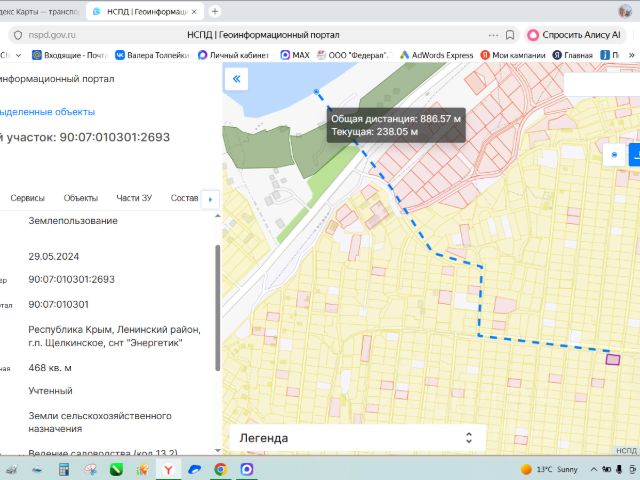This screenshot has width=640, height=480.
Task: Click the Выделенные объекты link
Action: coord(47,112)
